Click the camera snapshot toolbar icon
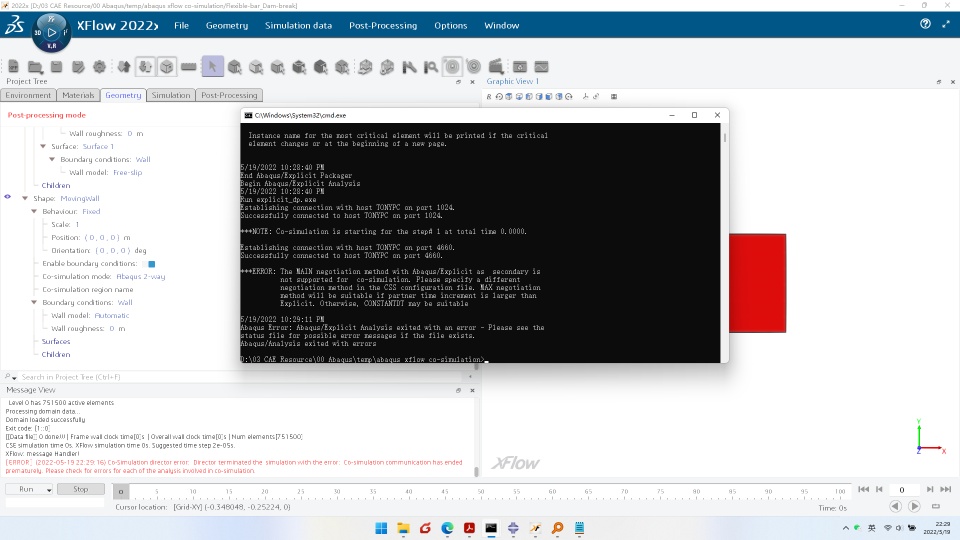This screenshot has height=540, width=960. [520, 66]
